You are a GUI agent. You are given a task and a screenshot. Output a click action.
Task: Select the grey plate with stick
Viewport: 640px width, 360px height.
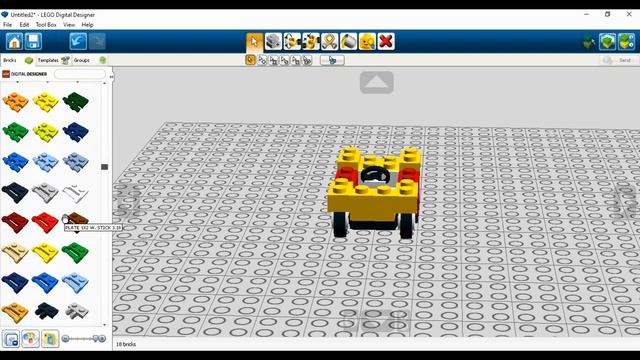click(45, 192)
